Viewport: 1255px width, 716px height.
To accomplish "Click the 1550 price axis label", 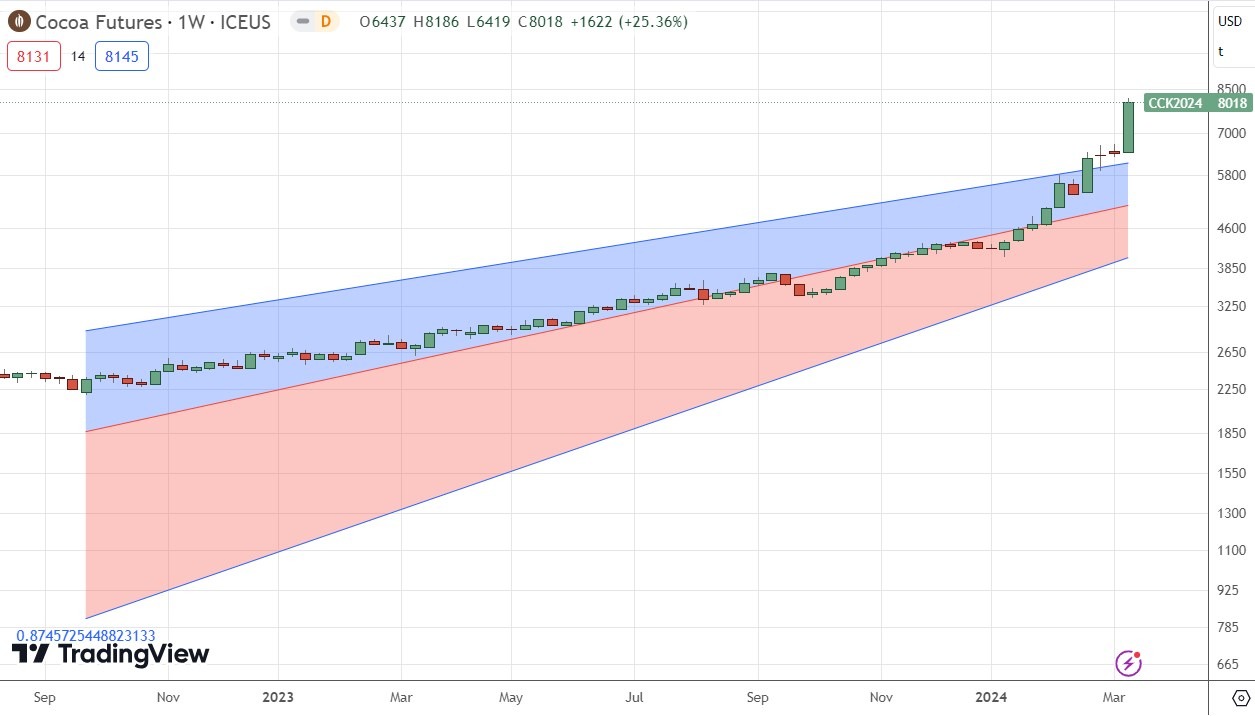I will [x=1231, y=473].
